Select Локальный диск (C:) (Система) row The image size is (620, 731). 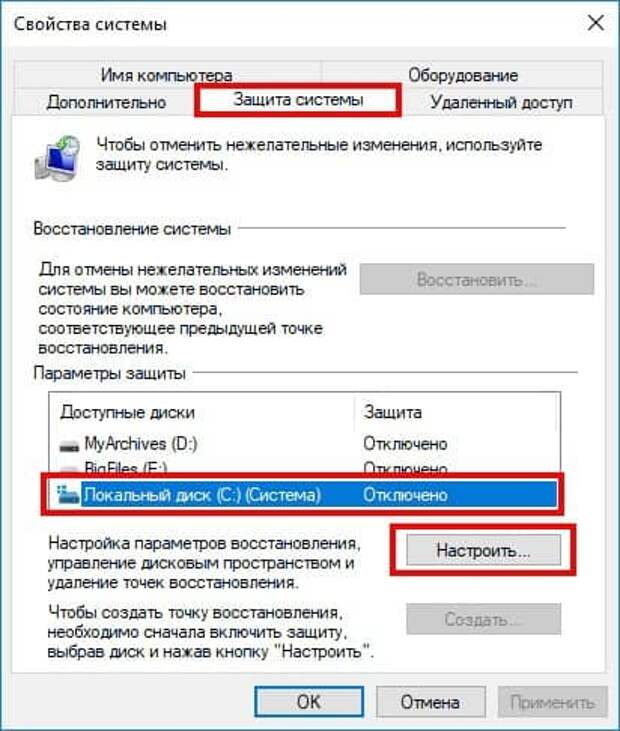coord(303,495)
